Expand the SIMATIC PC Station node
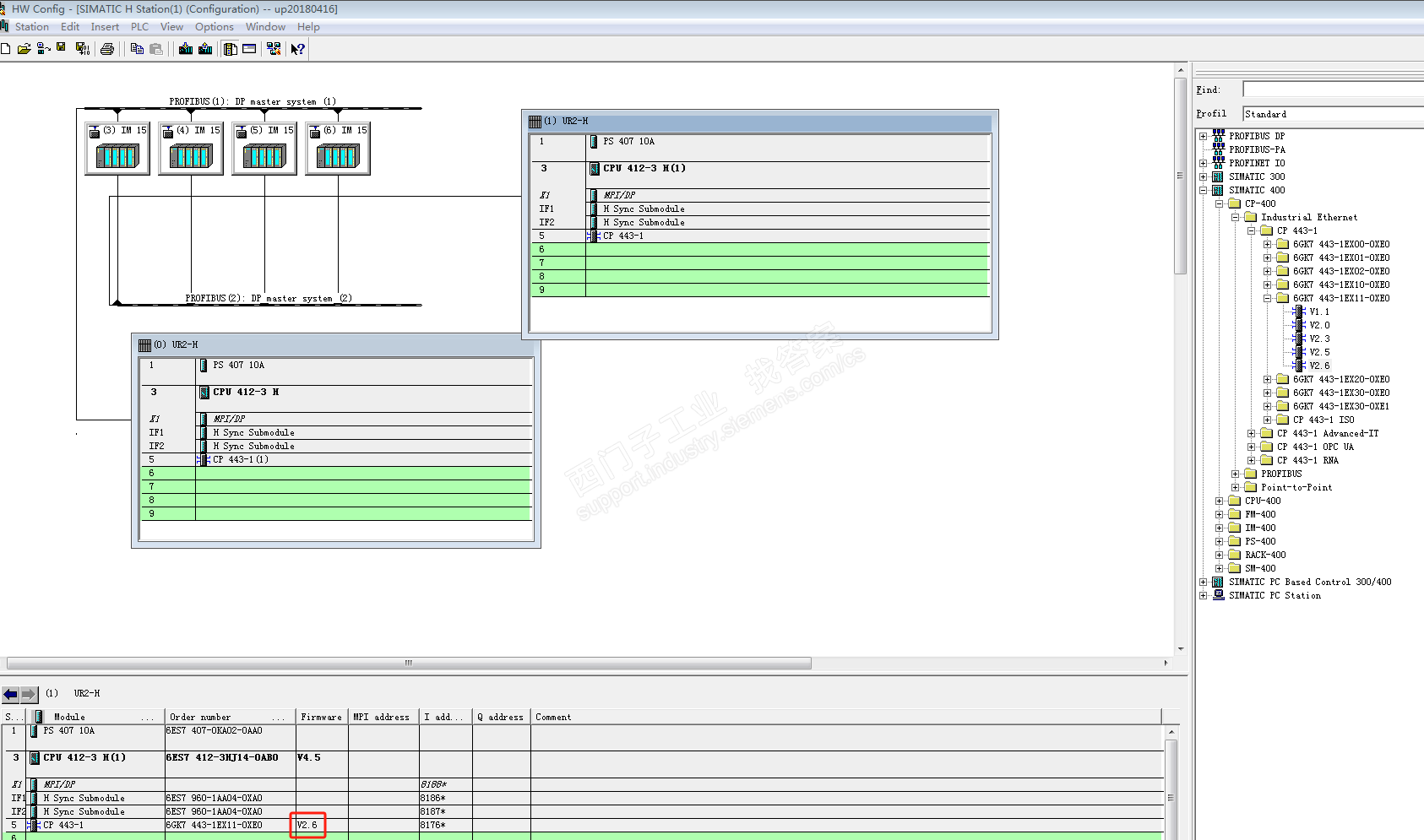The image size is (1424, 840). pos(1203,595)
